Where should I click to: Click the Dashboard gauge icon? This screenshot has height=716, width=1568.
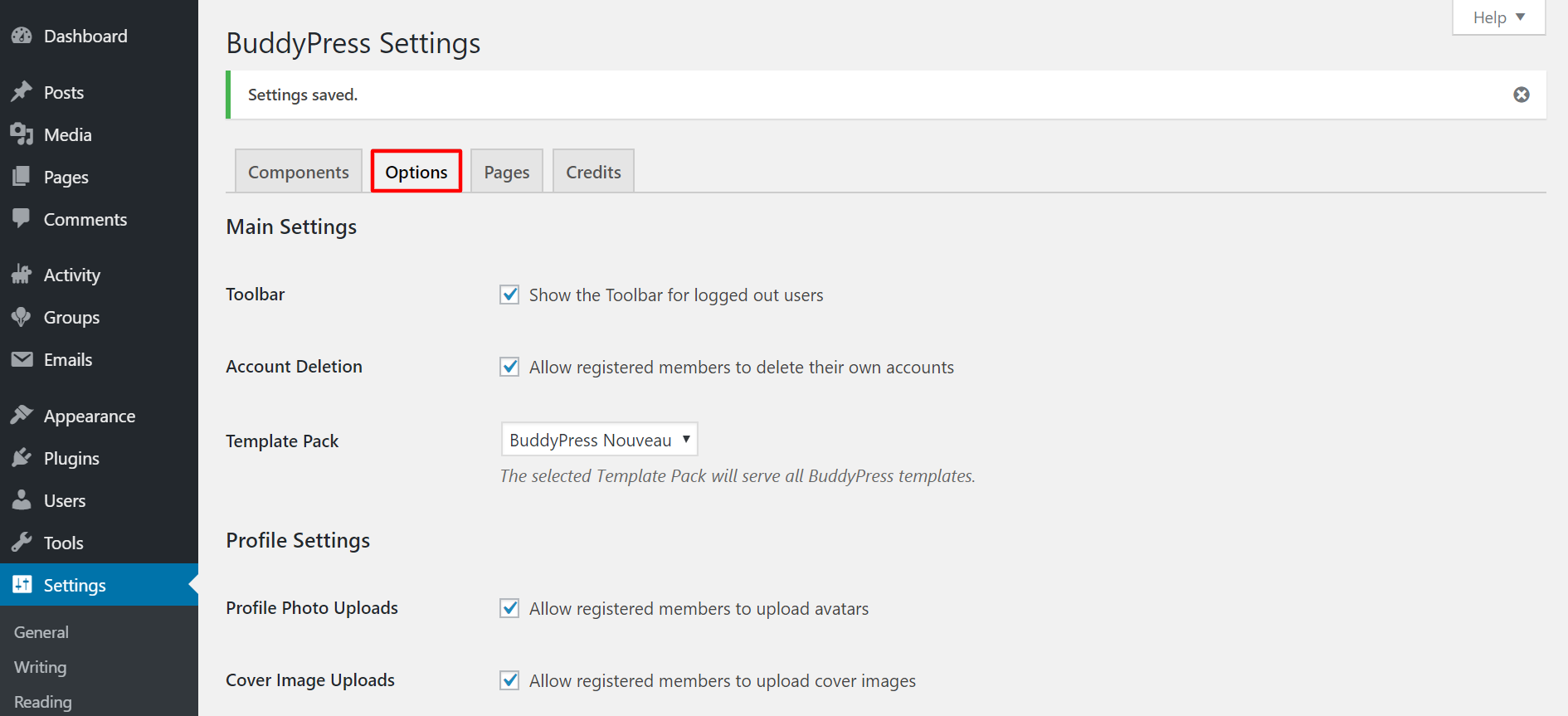[x=22, y=36]
